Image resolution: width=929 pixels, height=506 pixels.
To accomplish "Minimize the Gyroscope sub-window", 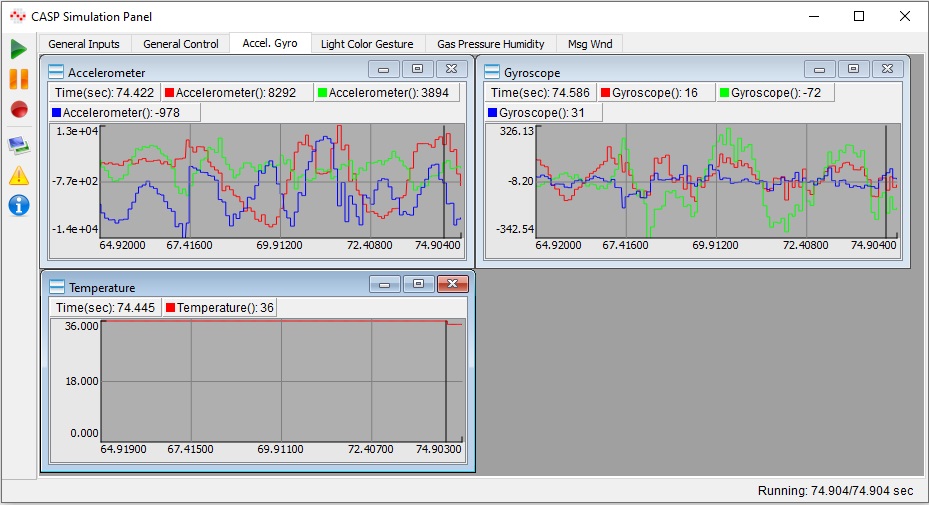I will click(819, 69).
